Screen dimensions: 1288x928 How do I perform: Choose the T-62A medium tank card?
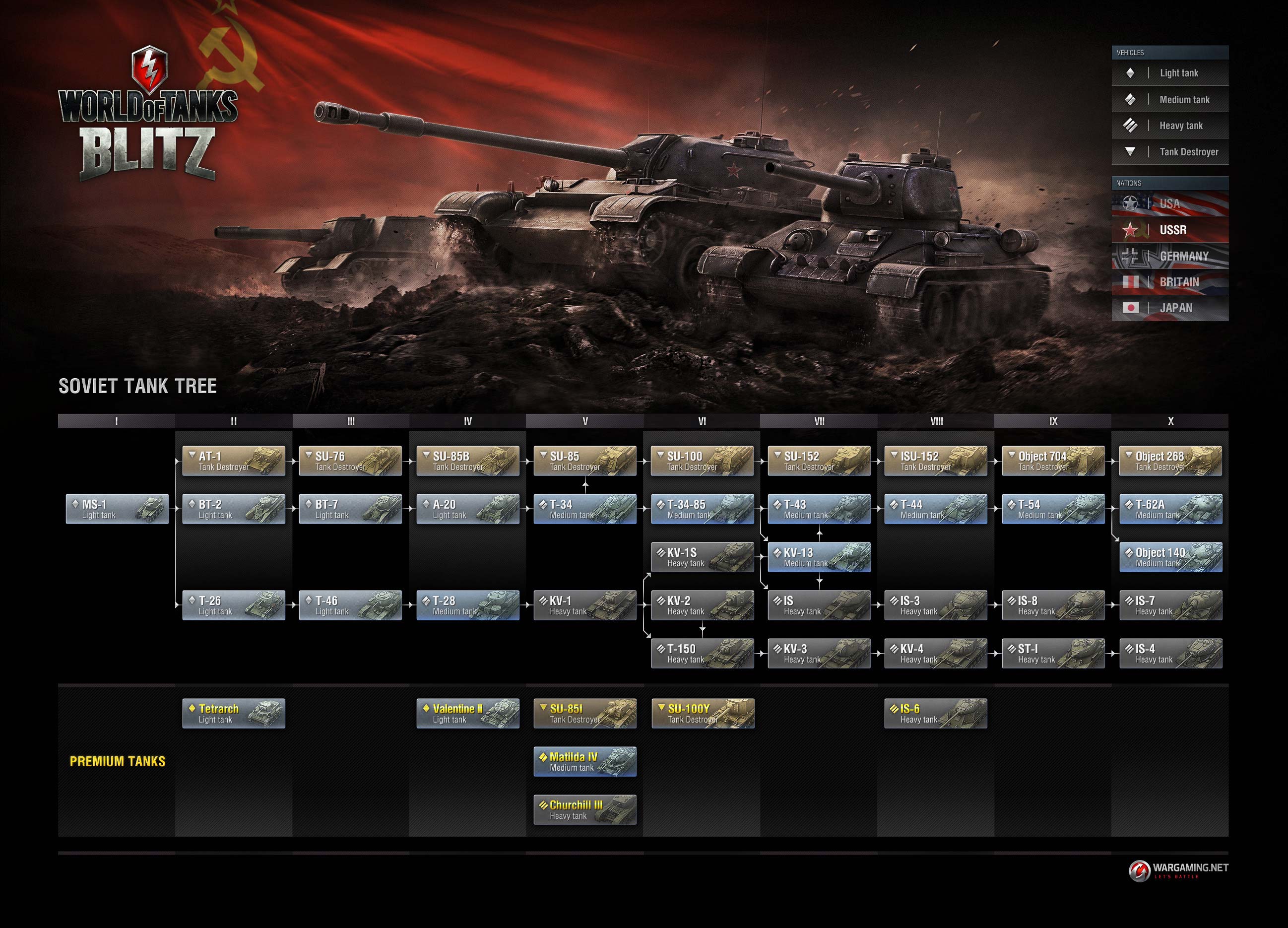1171,509
